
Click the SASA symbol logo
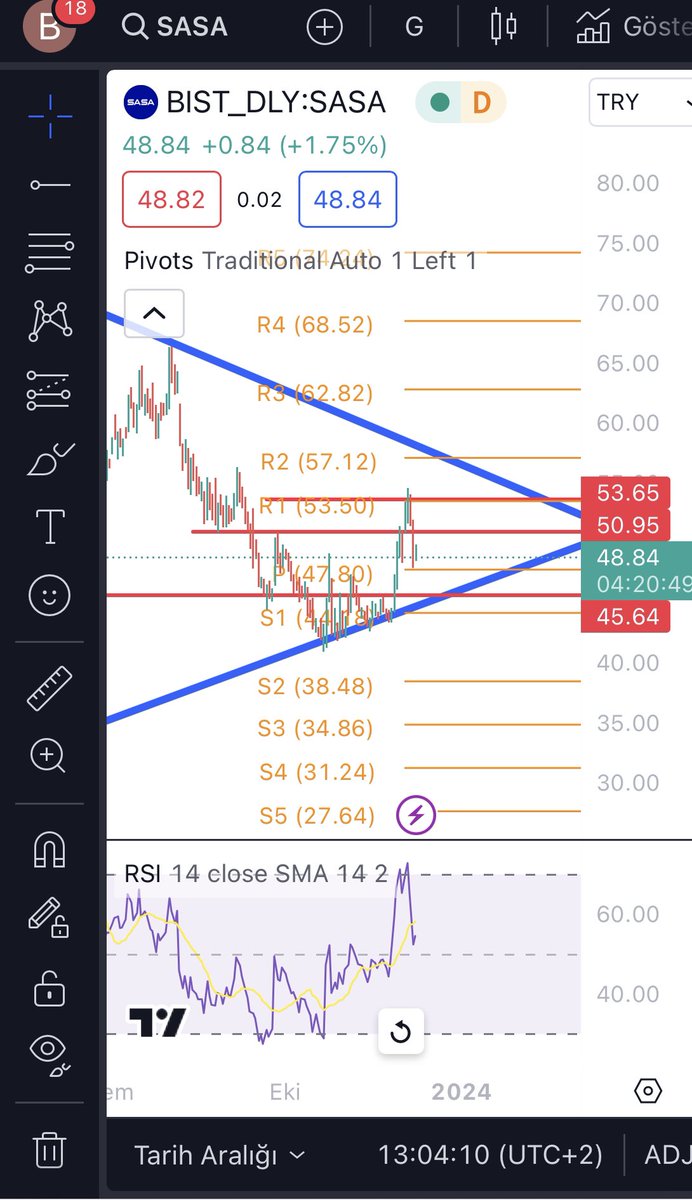click(x=139, y=102)
